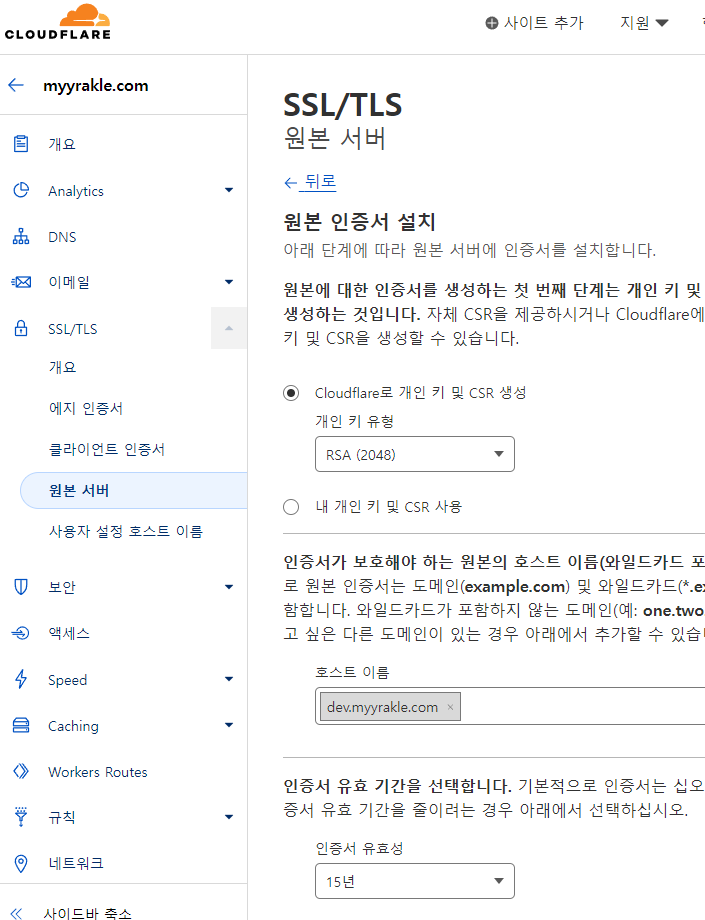
Task: Click 사이드바 축소 to collapse sidebar
Action: [x=87, y=913]
